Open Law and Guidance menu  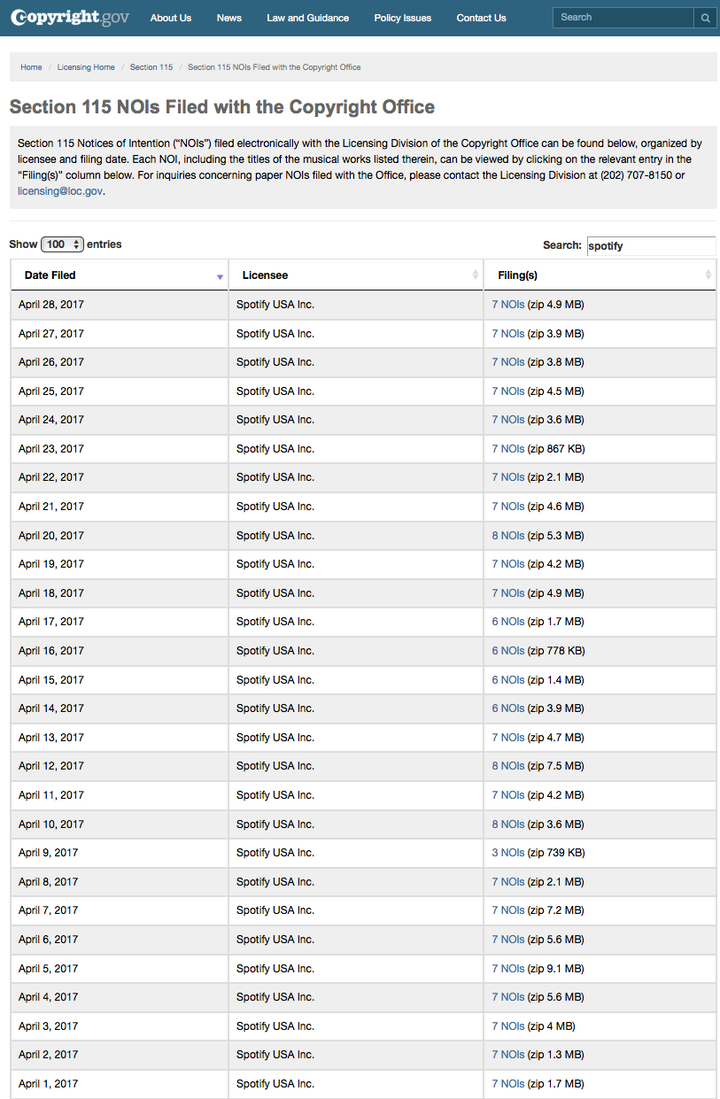pos(308,18)
